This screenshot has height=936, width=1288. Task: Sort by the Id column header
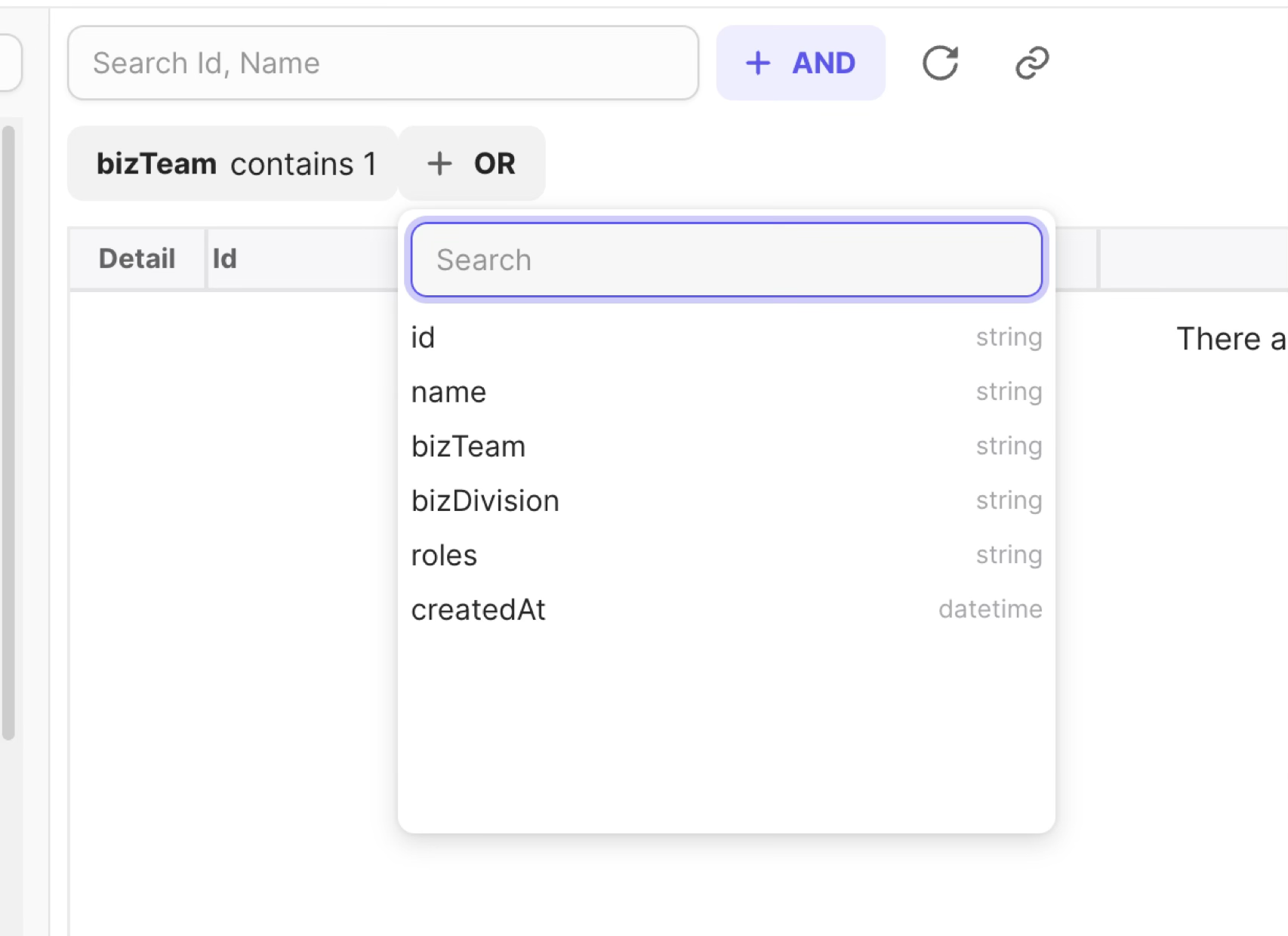(x=225, y=258)
